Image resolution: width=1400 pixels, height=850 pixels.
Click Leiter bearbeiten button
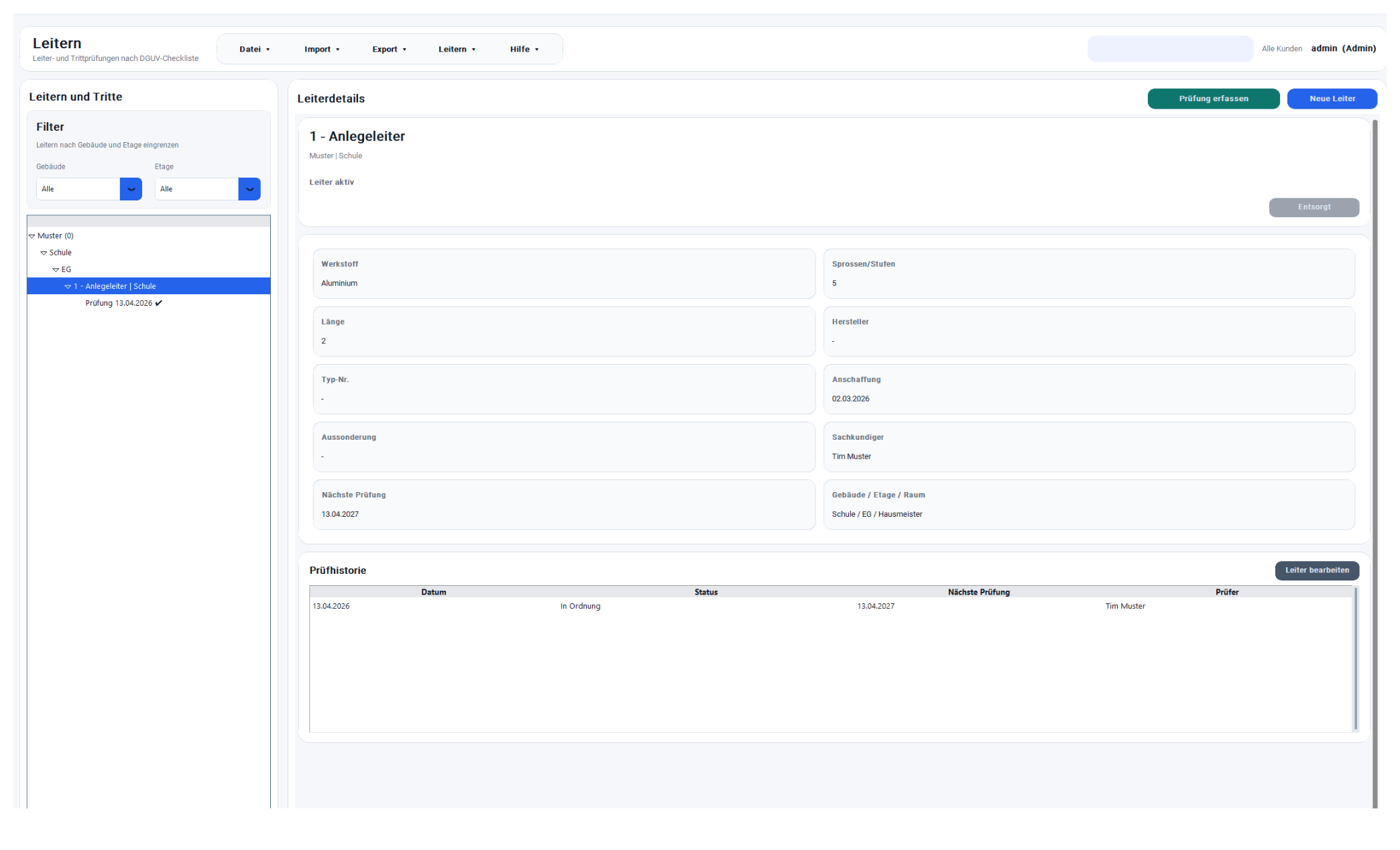(1316, 570)
